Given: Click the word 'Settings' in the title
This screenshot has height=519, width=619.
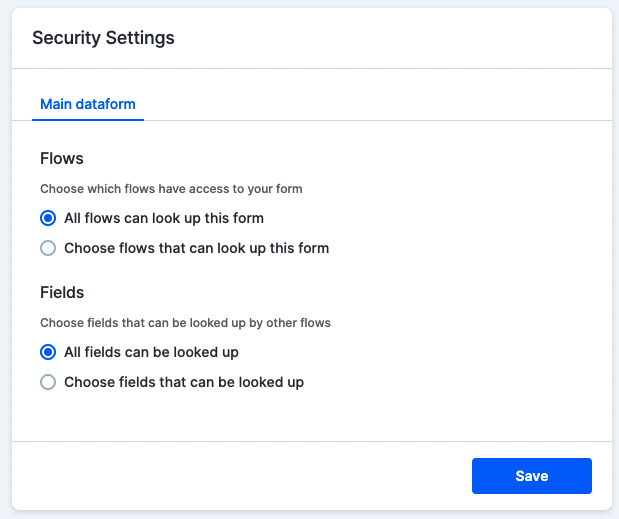Looking at the screenshot, I should tap(142, 38).
